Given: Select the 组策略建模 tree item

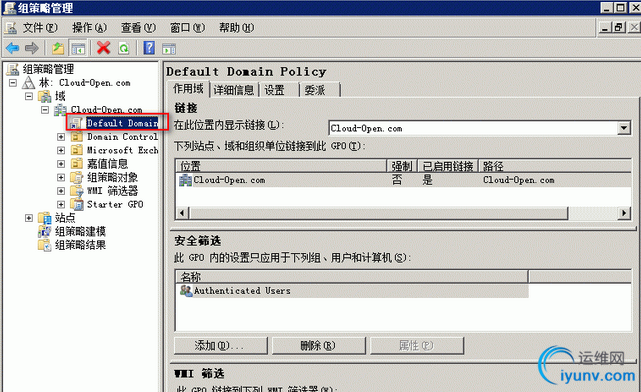Looking at the screenshot, I should click(81, 231).
